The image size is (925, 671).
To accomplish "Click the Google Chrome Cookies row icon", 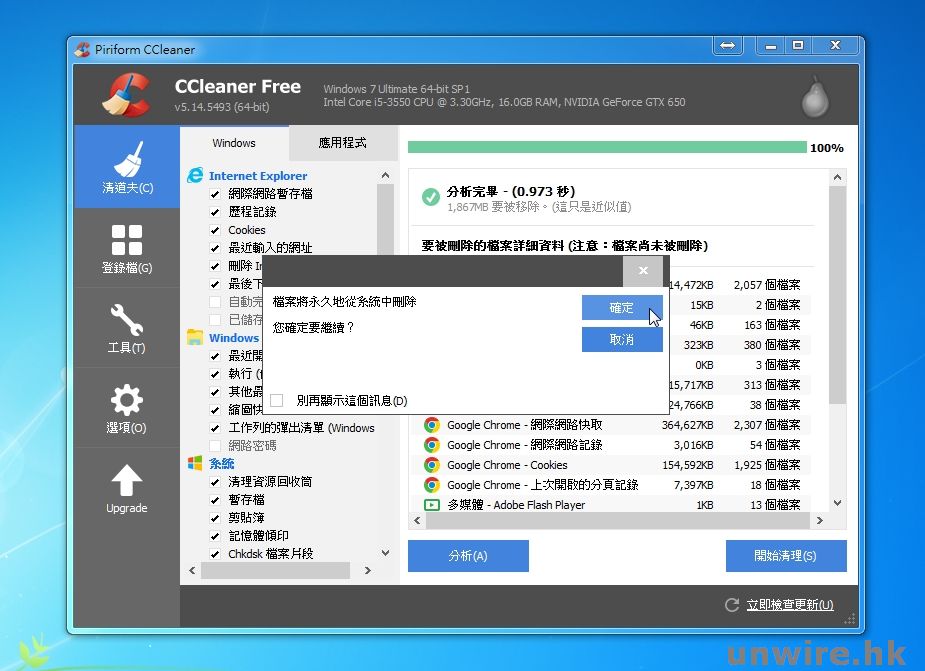I will click(432, 465).
